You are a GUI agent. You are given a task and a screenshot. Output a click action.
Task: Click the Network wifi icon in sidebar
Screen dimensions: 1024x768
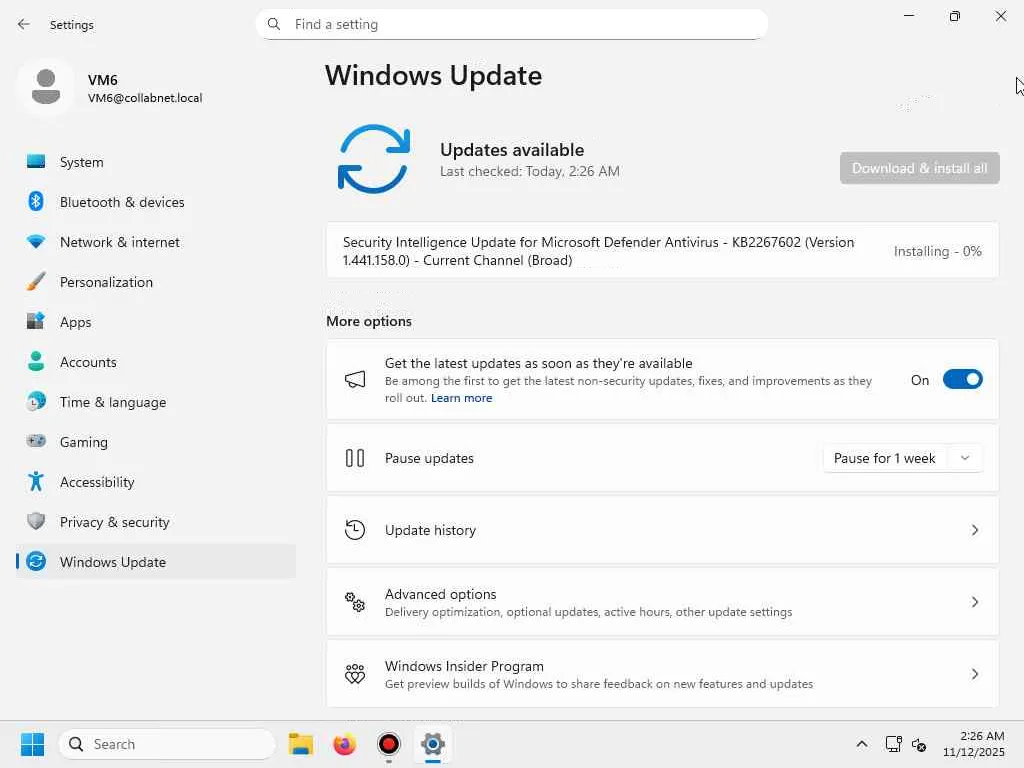coord(36,242)
